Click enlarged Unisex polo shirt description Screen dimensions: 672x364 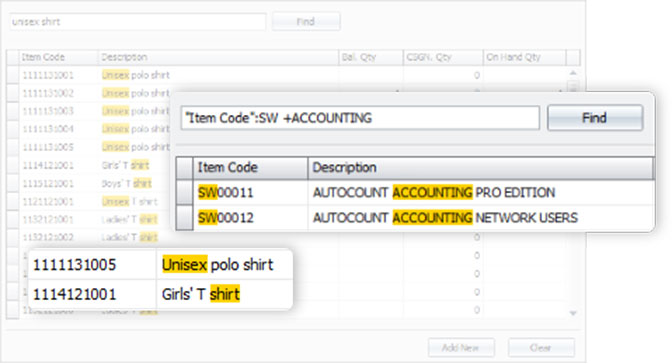pyautogui.click(x=217, y=265)
